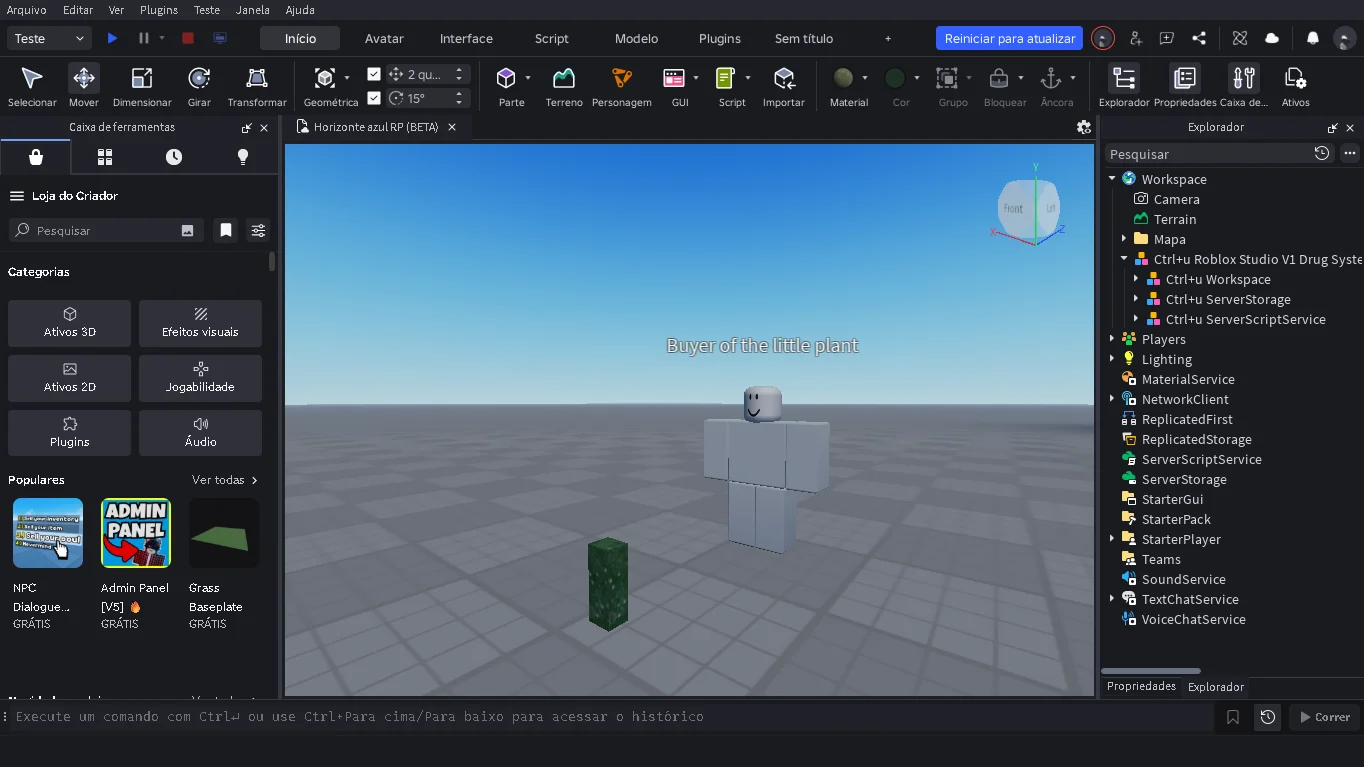1364x767 pixels.
Task: Open the notifications bell
Action: tap(1313, 38)
